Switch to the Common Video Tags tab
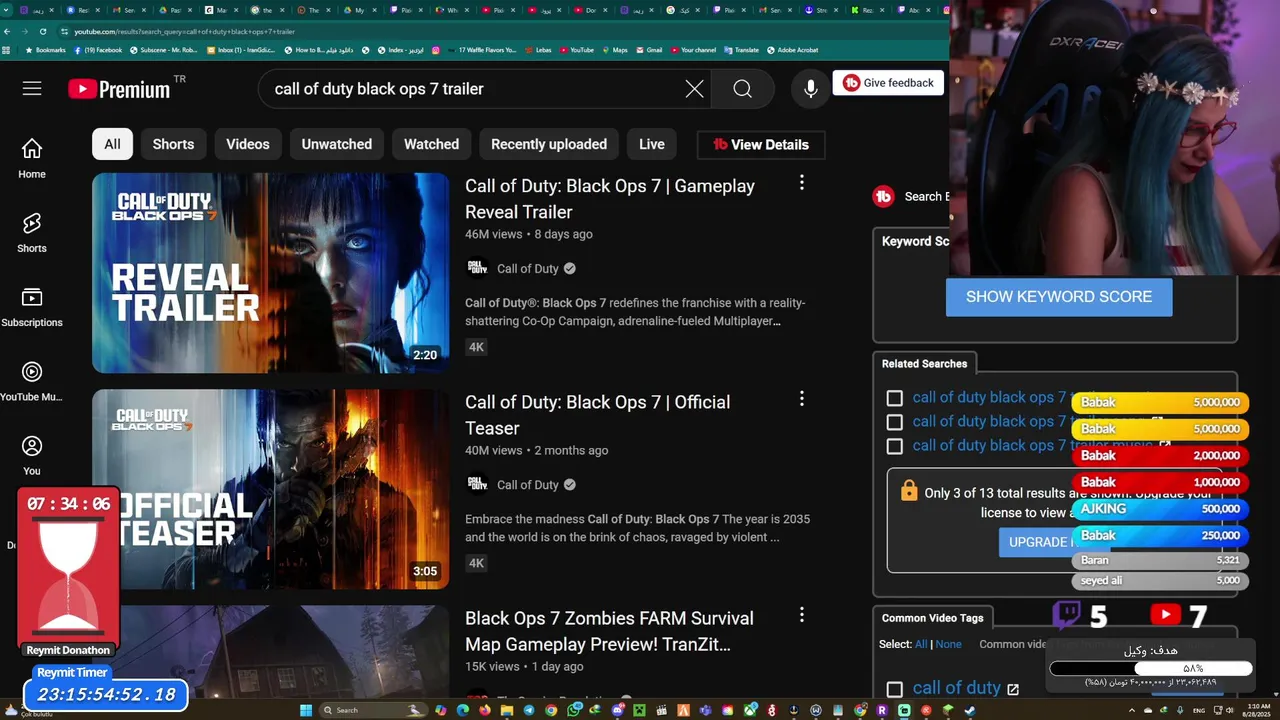 pyautogui.click(x=933, y=618)
